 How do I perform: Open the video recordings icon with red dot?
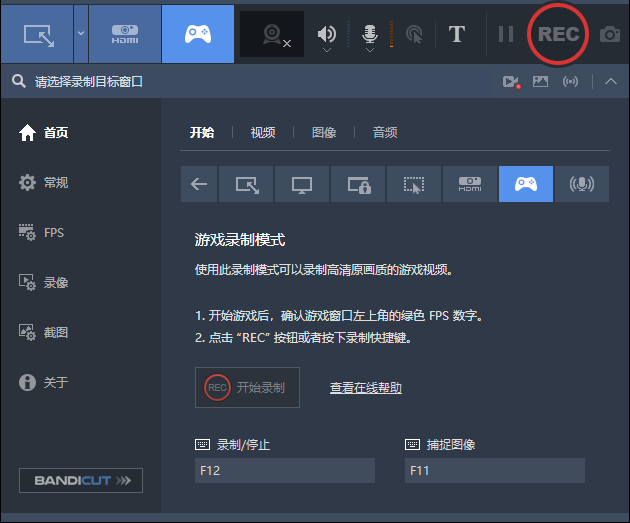[511, 82]
